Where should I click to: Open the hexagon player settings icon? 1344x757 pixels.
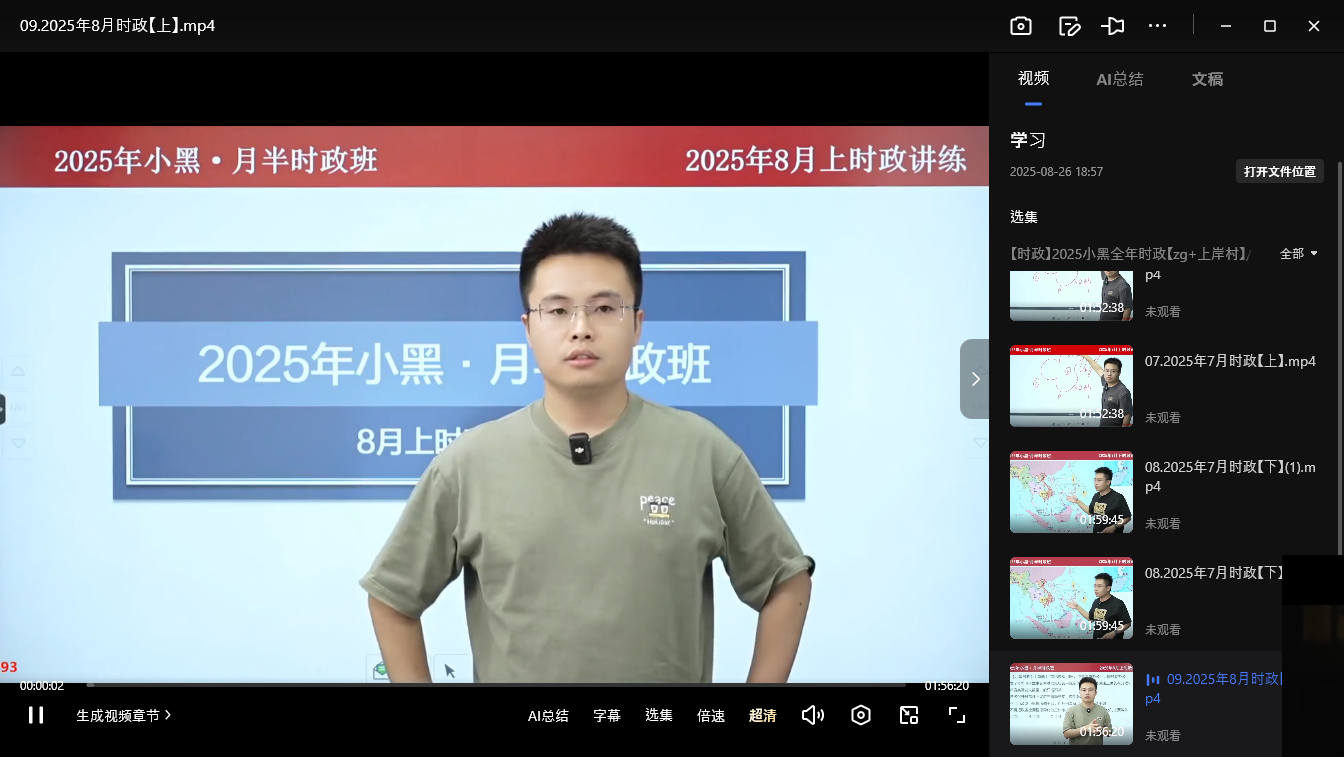(x=861, y=715)
